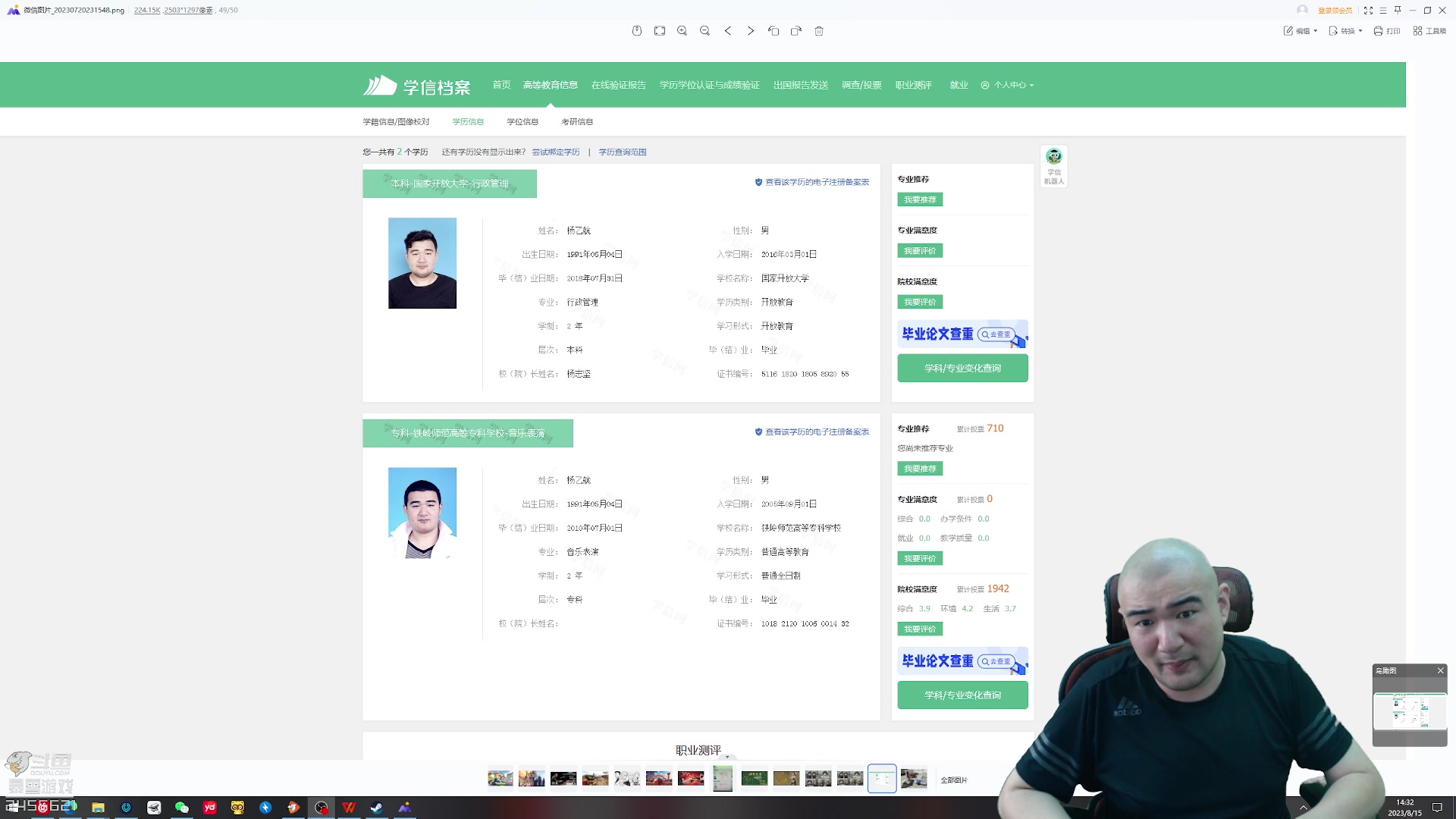
Task: Go to the previous image arrow
Action: pyautogui.click(x=728, y=31)
